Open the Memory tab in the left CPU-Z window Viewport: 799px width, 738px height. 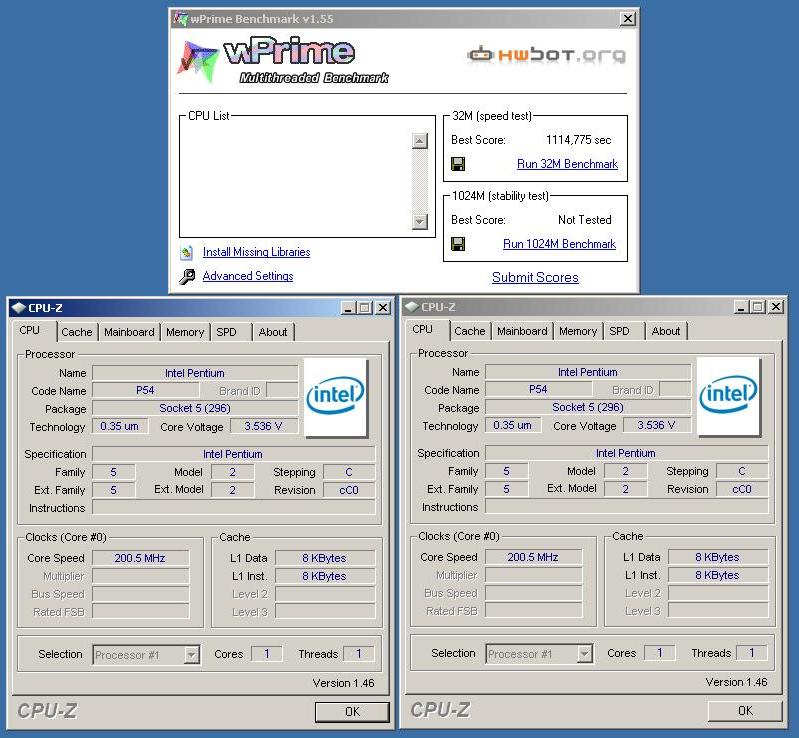184,332
